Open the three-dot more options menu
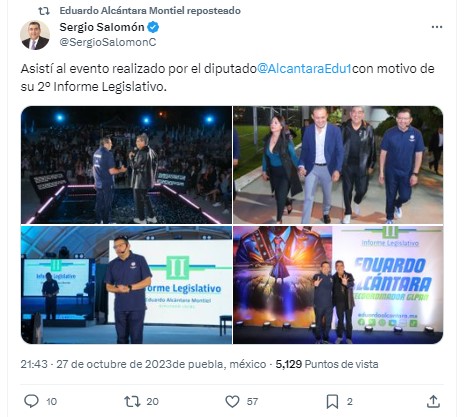The width and height of the screenshot is (465, 417). (437, 27)
